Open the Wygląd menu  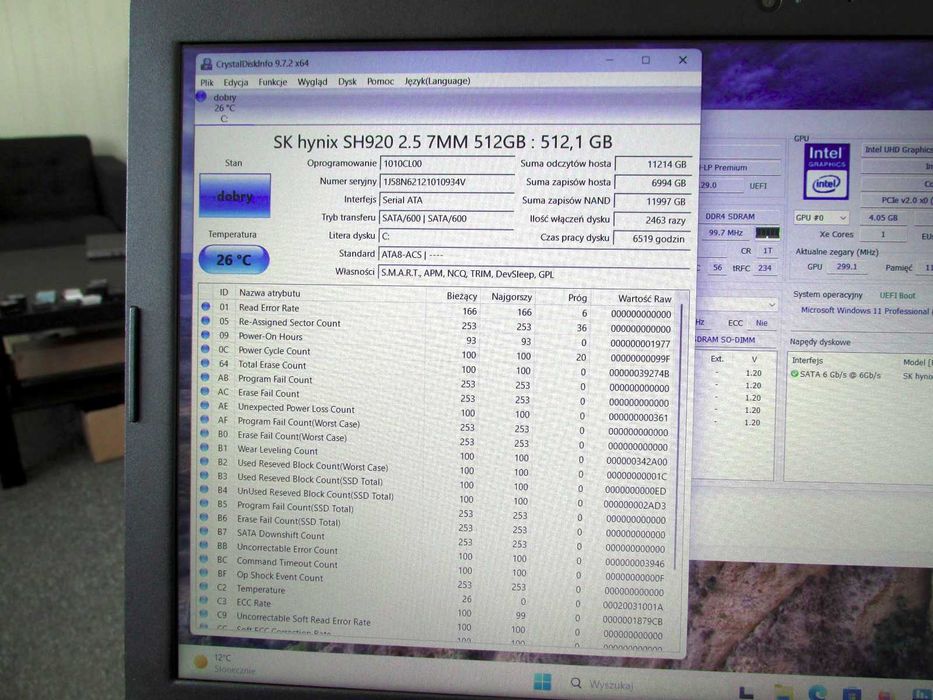point(312,82)
